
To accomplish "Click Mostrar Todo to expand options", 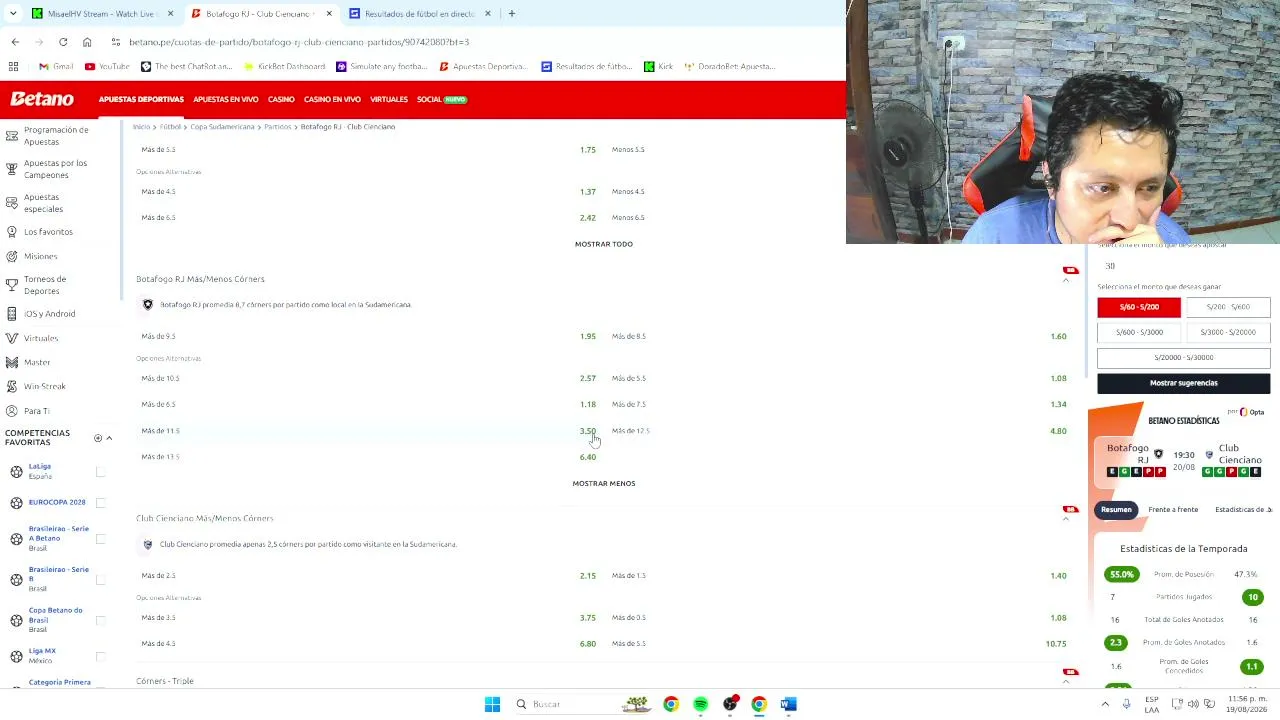I will click(604, 244).
